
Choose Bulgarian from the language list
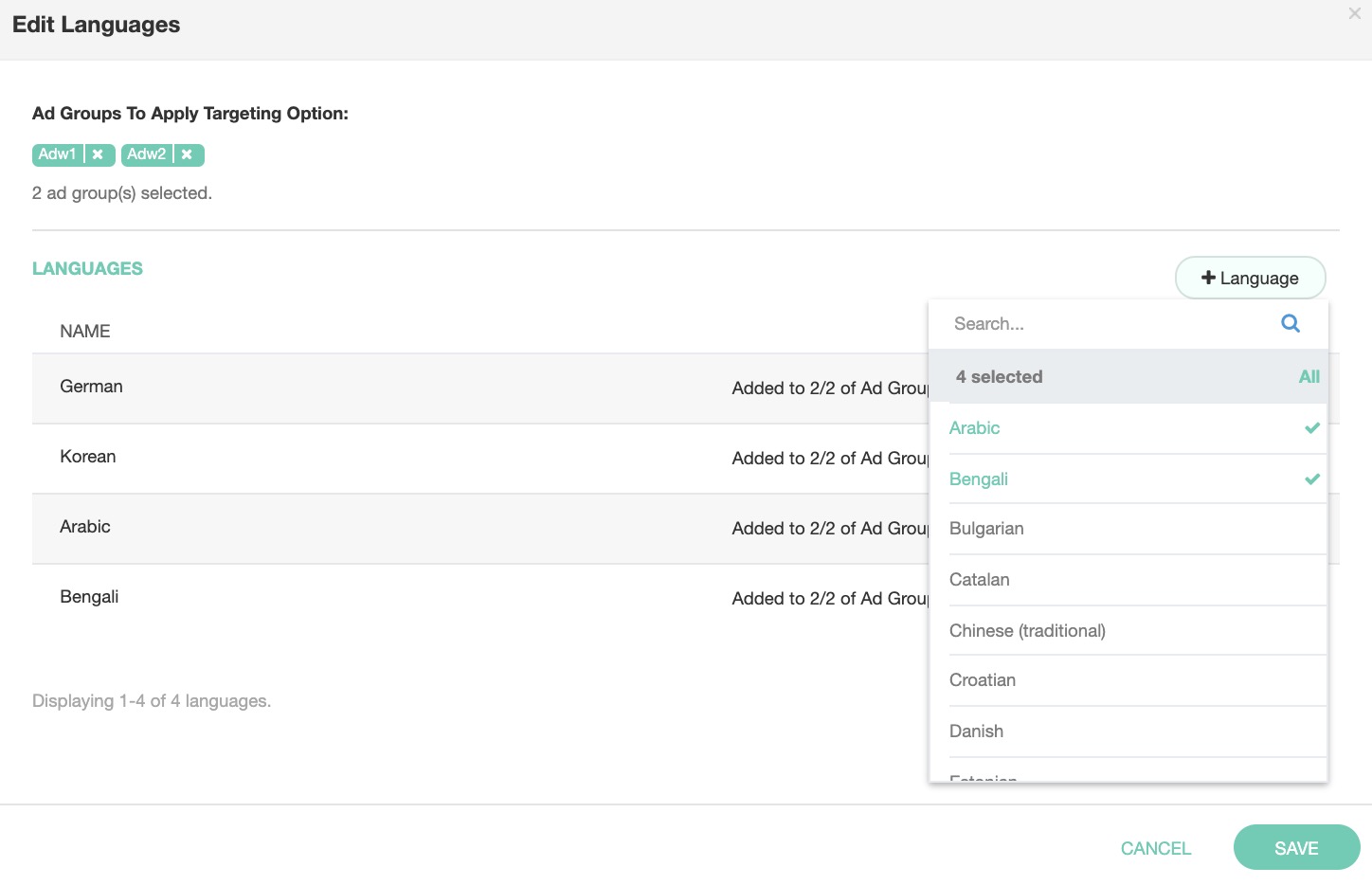coord(986,529)
